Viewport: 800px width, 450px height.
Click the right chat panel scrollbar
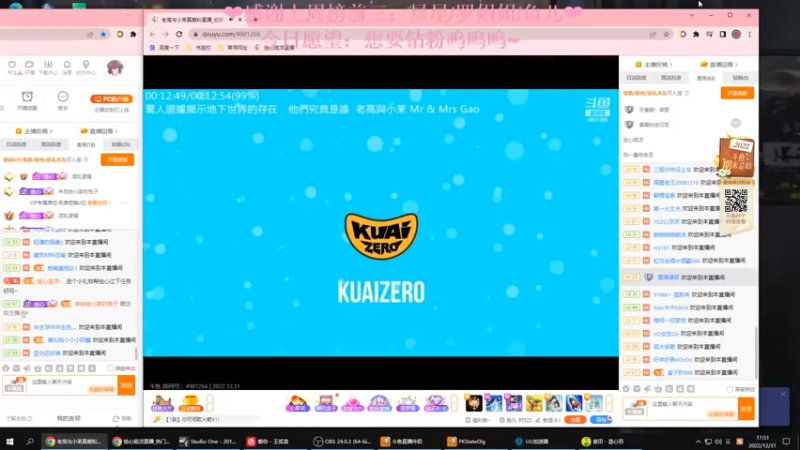tap(756, 352)
